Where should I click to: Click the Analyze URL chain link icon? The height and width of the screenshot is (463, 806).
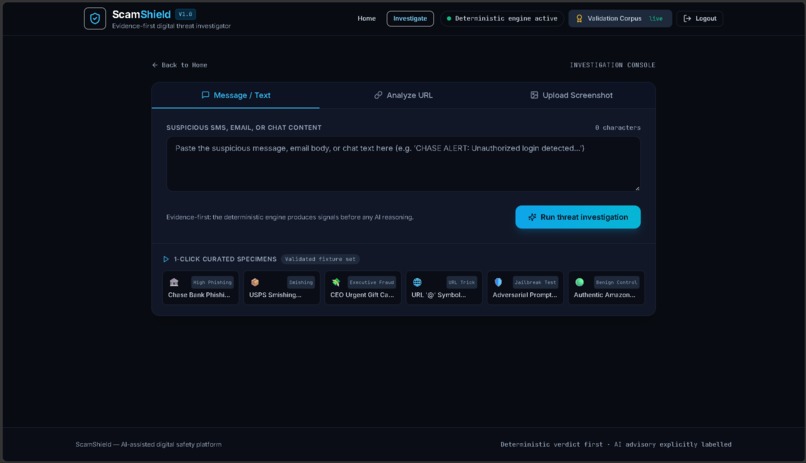378,95
